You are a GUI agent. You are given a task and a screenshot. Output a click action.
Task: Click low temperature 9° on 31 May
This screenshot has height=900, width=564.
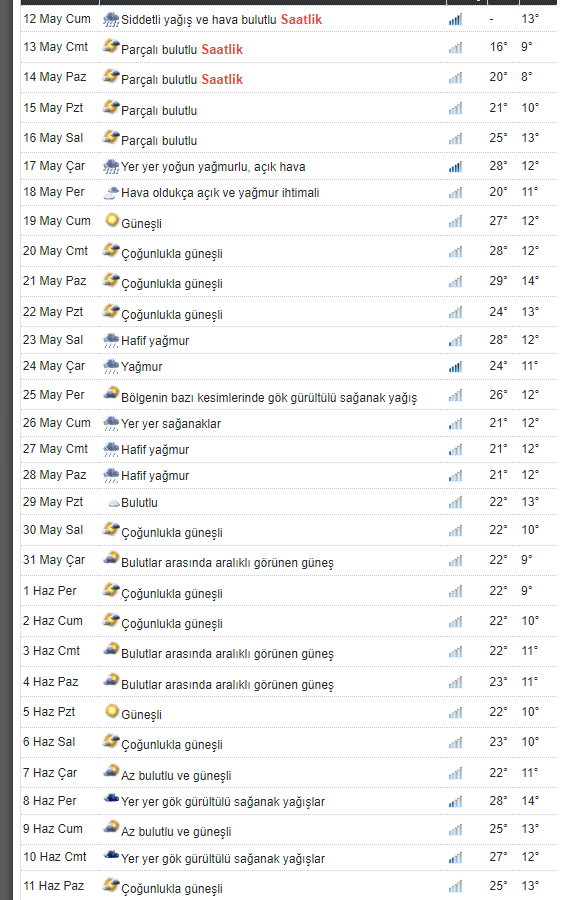527,560
